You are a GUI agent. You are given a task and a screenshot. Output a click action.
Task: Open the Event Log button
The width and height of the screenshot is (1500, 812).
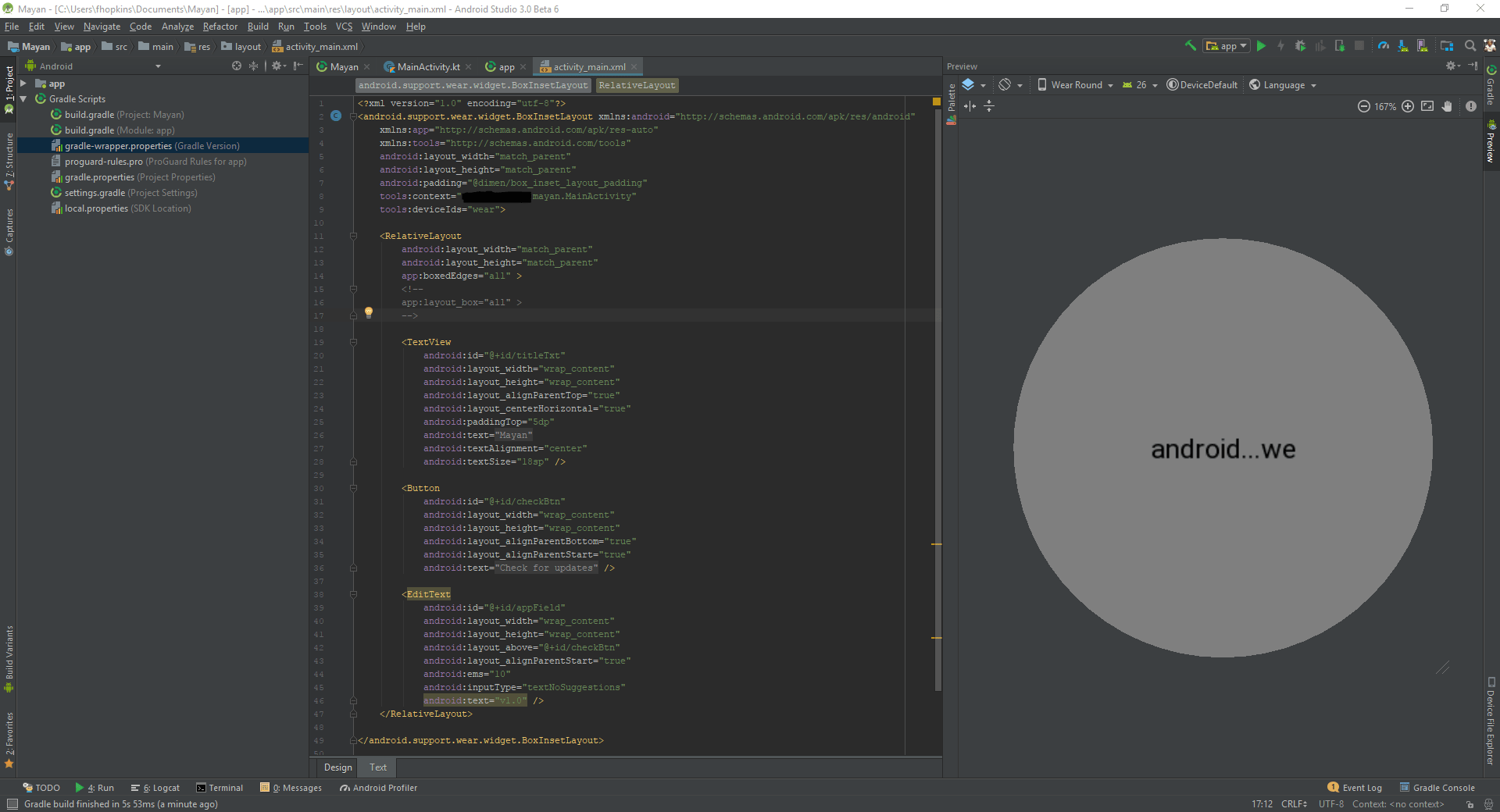[1355, 788]
